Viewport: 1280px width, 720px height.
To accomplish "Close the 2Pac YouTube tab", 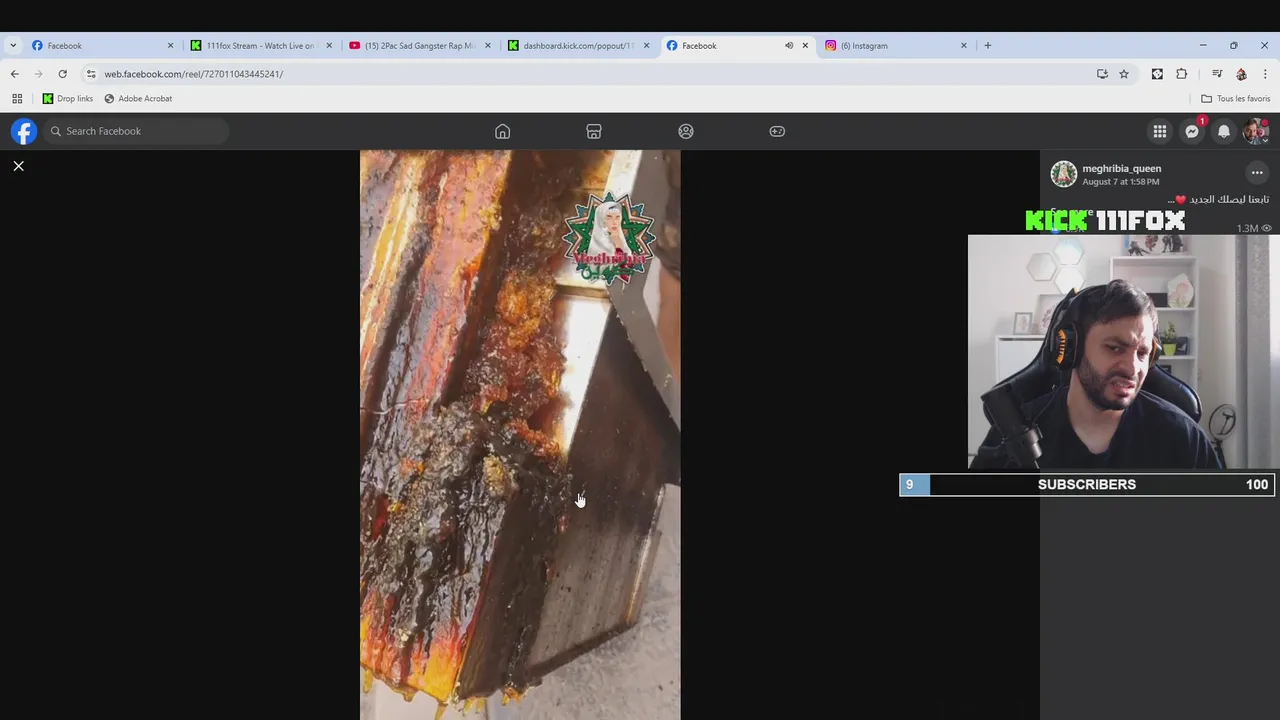I will [488, 45].
